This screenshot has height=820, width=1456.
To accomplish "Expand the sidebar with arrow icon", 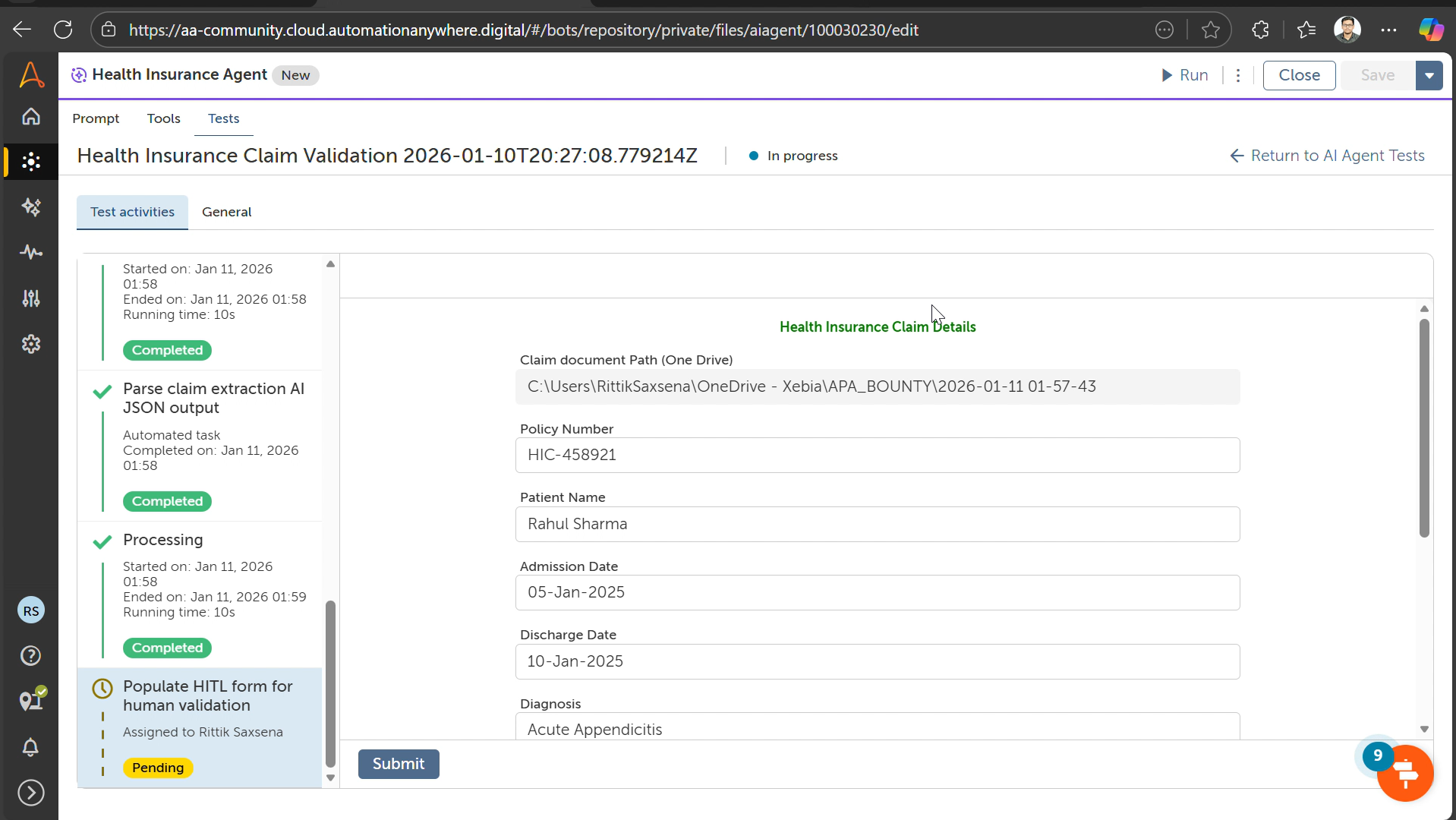I will [x=31, y=793].
